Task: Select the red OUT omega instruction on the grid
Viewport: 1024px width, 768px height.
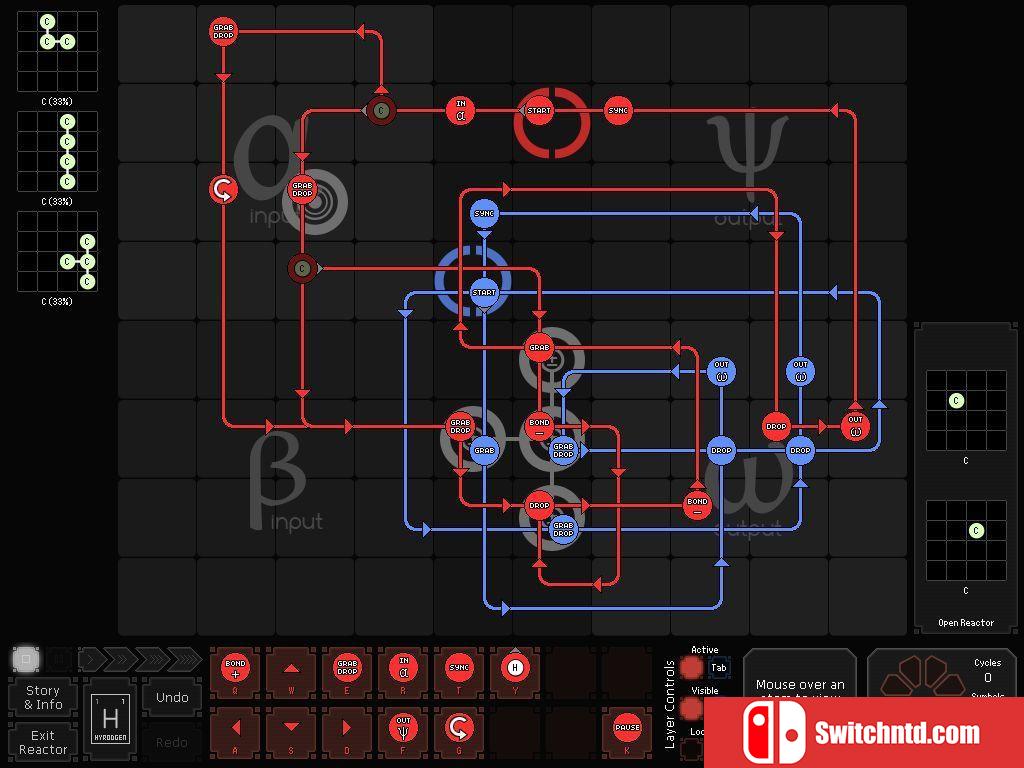Action: [856, 426]
